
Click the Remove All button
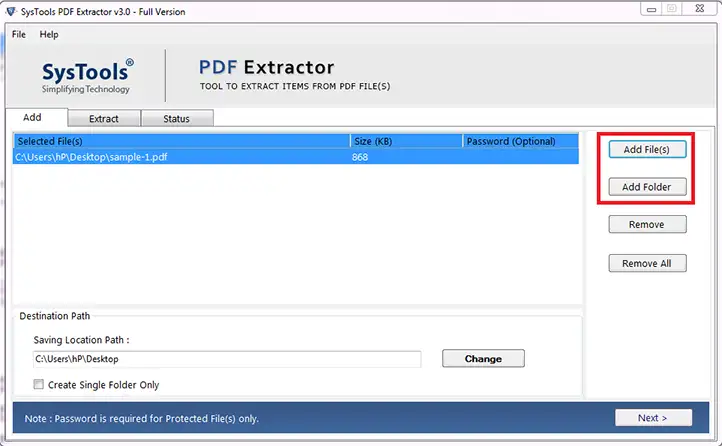[647, 263]
